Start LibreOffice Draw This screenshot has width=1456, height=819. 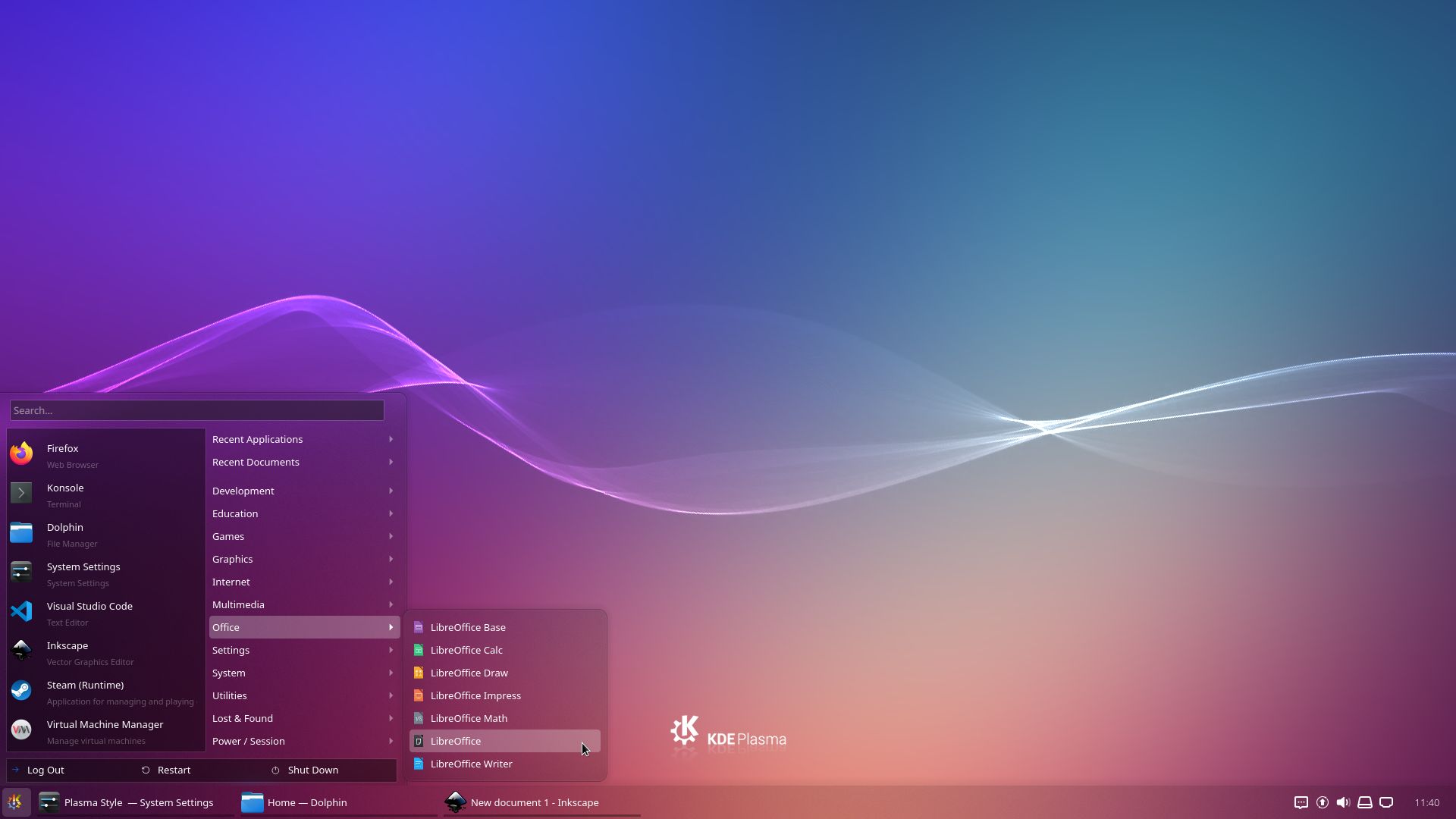469,673
